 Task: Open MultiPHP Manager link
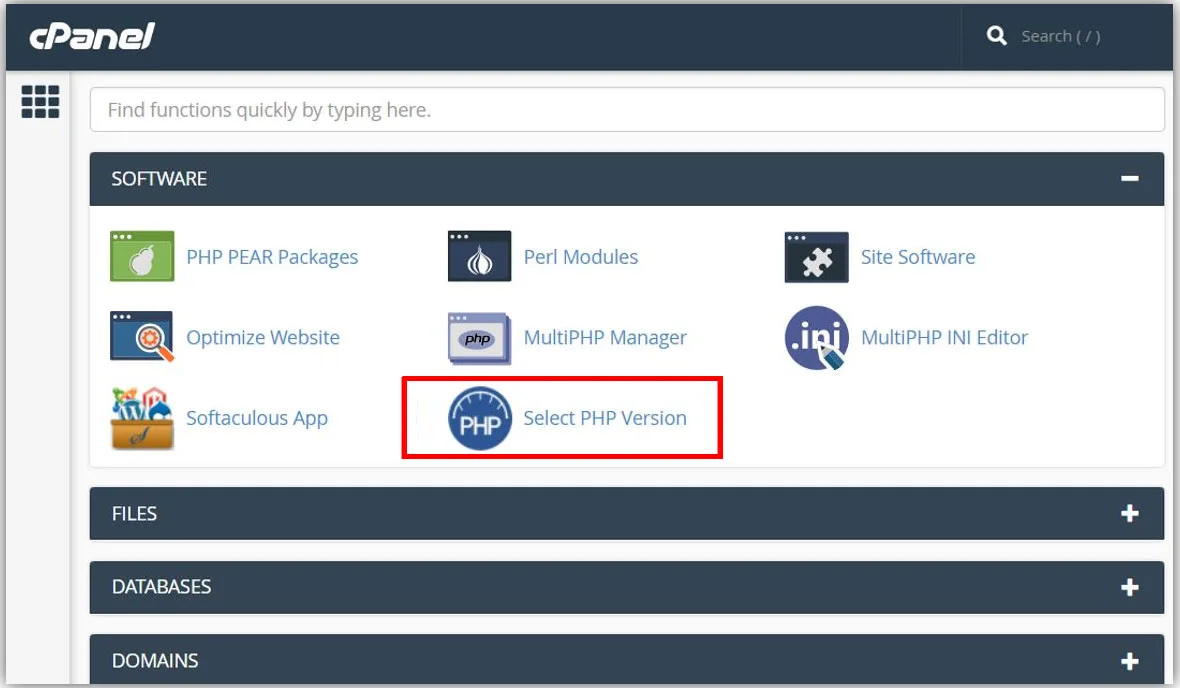coord(605,338)
